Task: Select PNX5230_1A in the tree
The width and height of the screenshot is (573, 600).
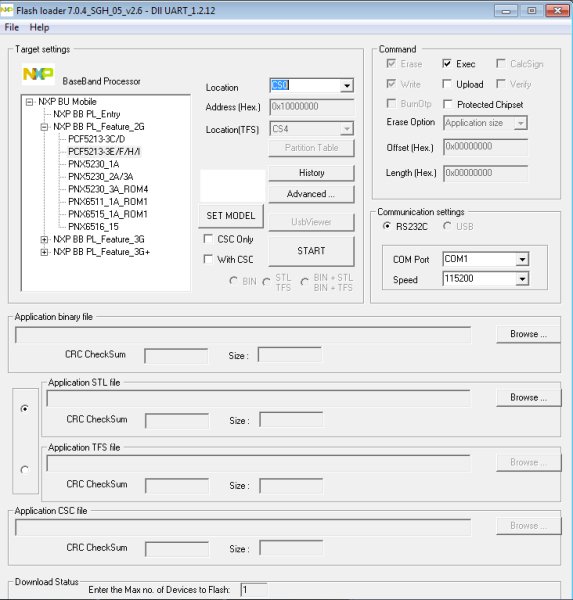Action: click(93, 164)
